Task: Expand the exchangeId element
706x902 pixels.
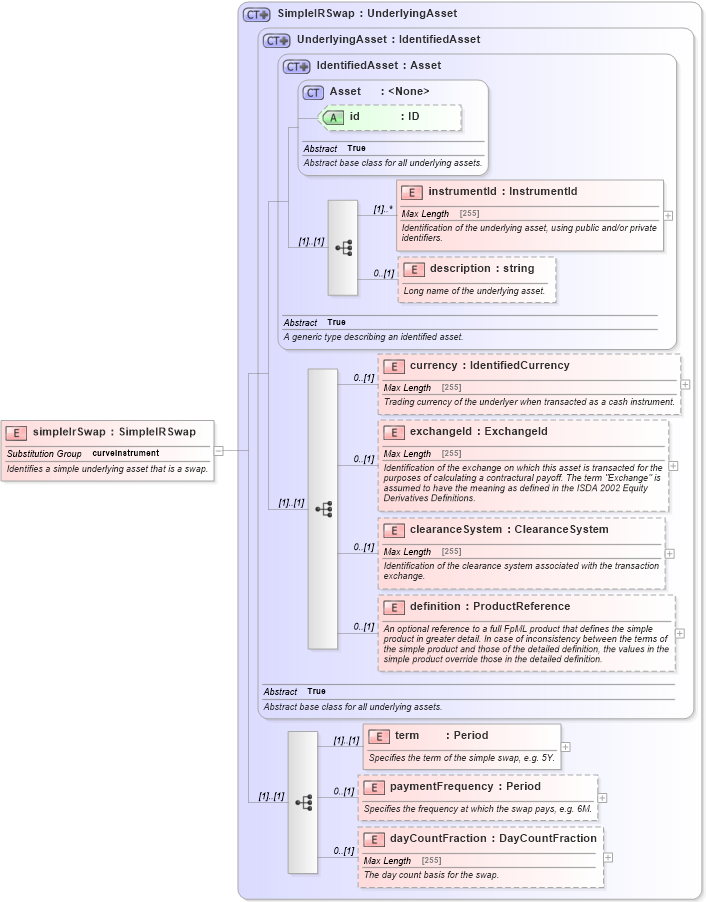Action: point(673,466)
